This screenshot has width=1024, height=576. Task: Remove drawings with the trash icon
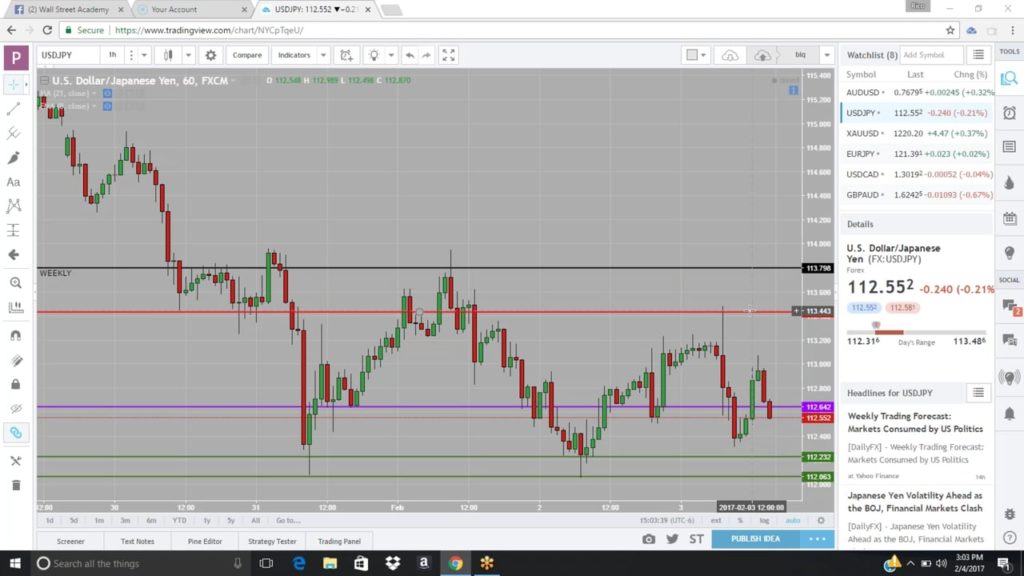tap(16, 485)
